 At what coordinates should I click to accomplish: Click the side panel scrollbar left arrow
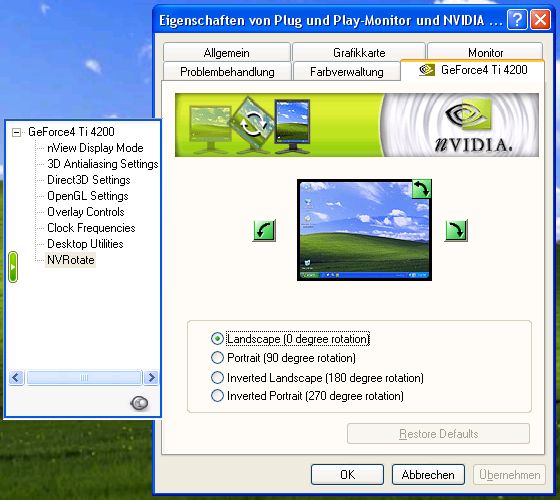click(16, 378)
